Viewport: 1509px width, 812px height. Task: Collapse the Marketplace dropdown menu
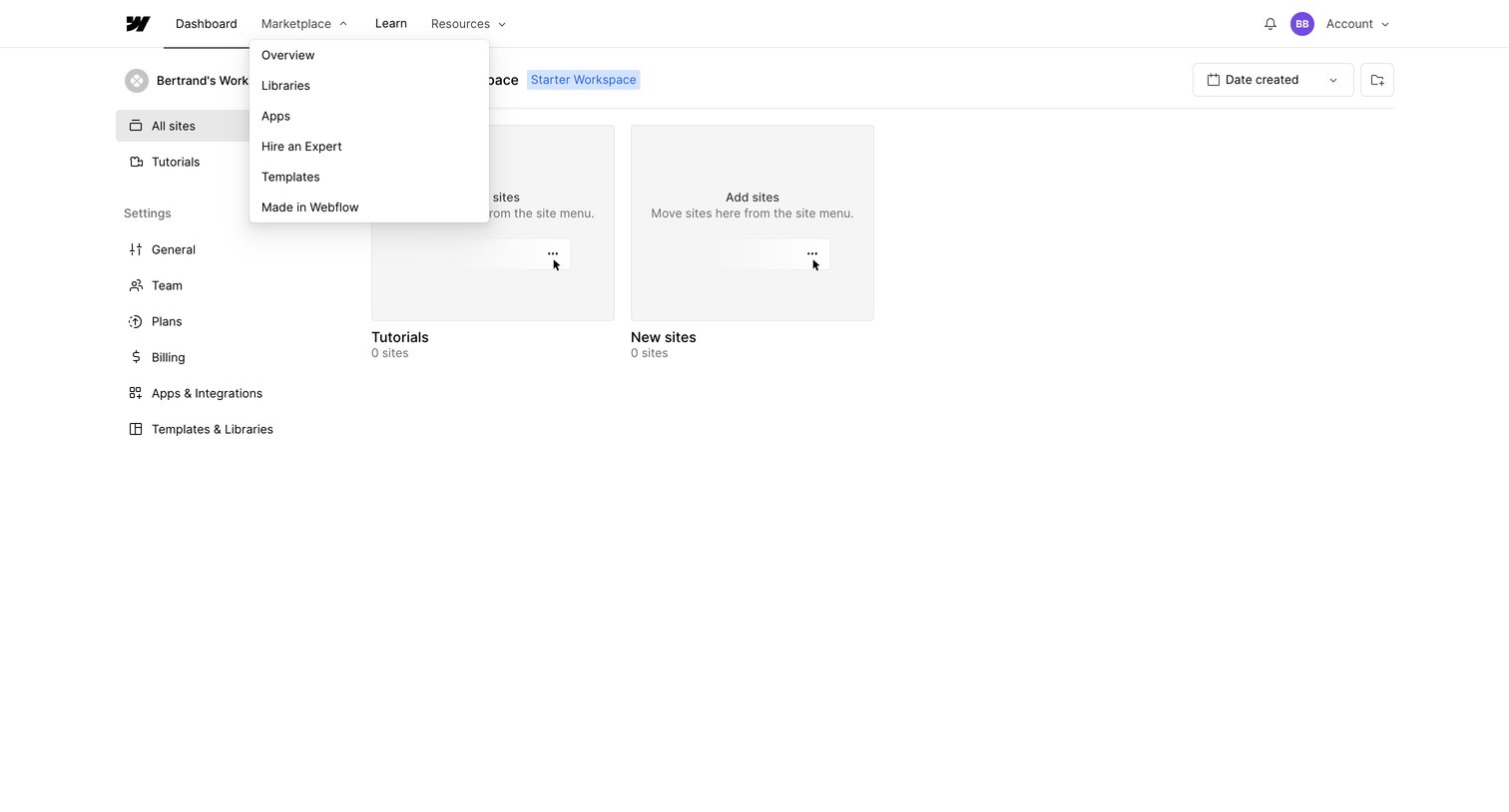coord(304,24)
